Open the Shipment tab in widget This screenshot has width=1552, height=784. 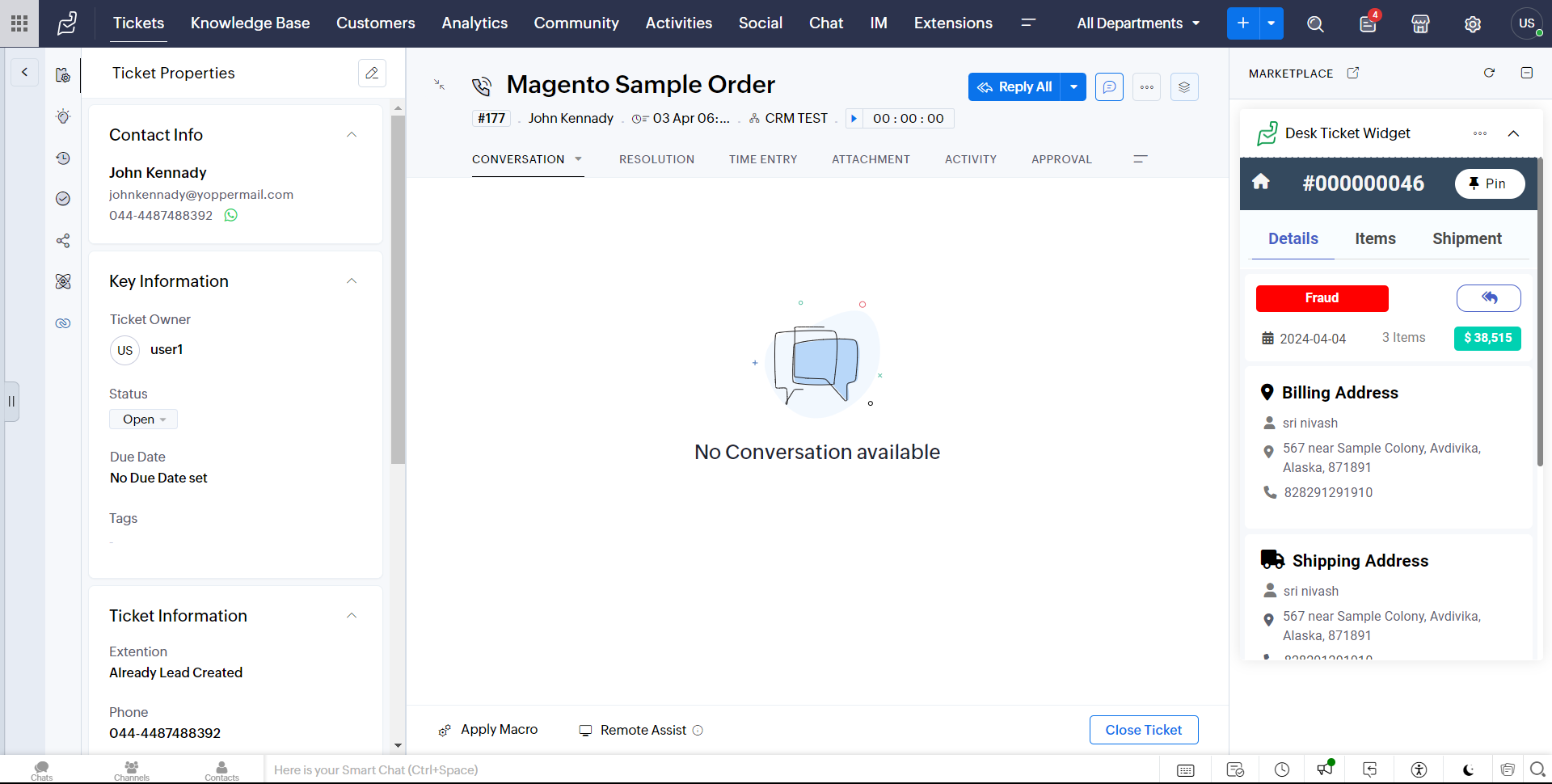(1466, 238)
